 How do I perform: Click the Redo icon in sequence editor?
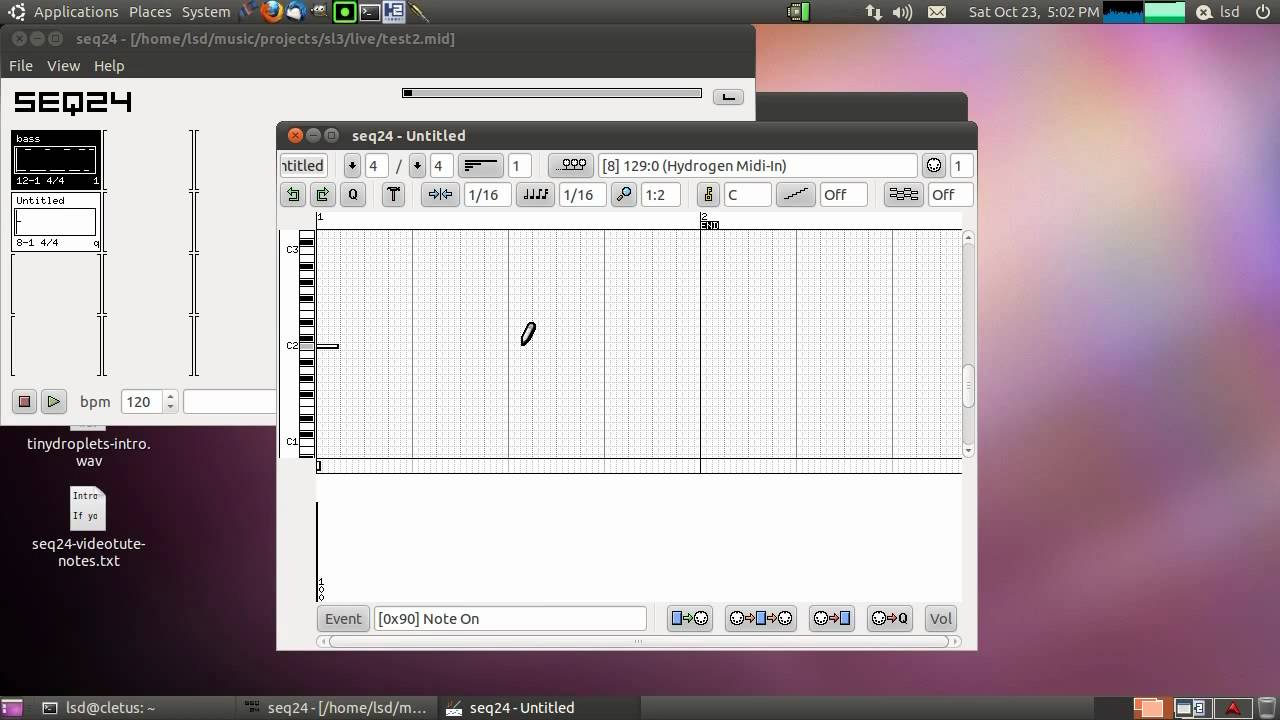[322, 195]
